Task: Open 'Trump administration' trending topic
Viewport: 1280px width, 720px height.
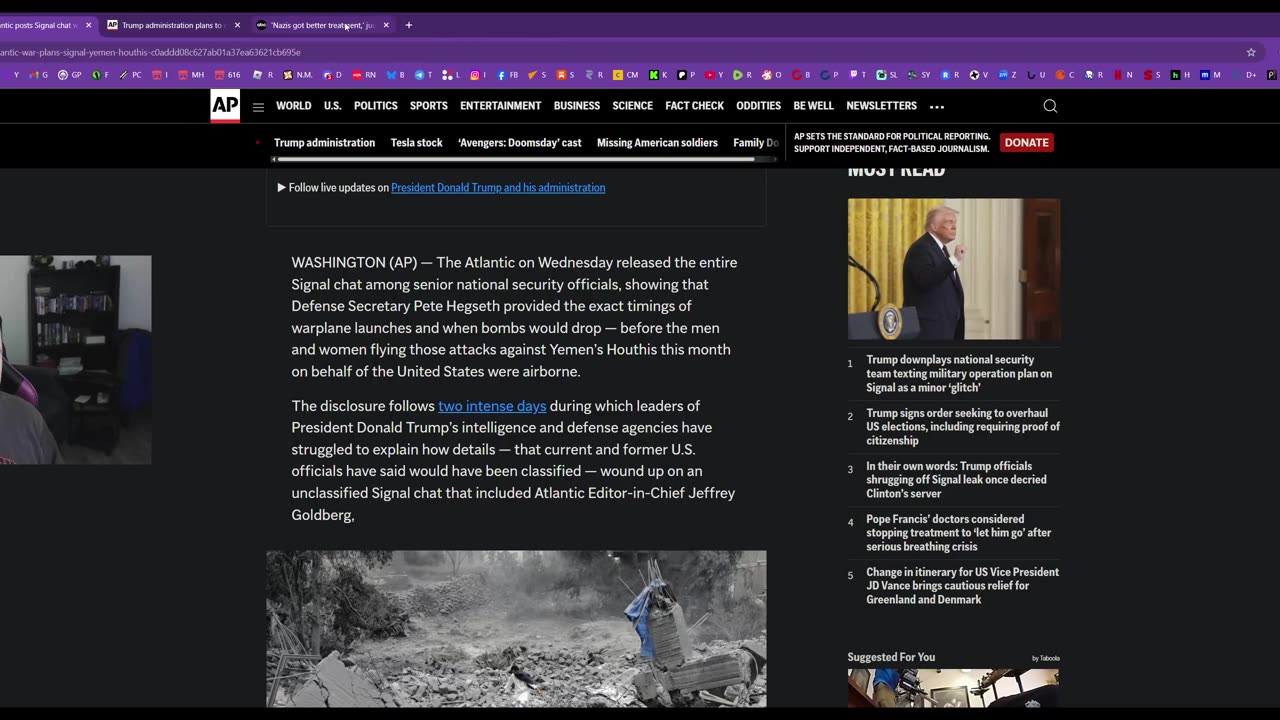Action: 324,143
